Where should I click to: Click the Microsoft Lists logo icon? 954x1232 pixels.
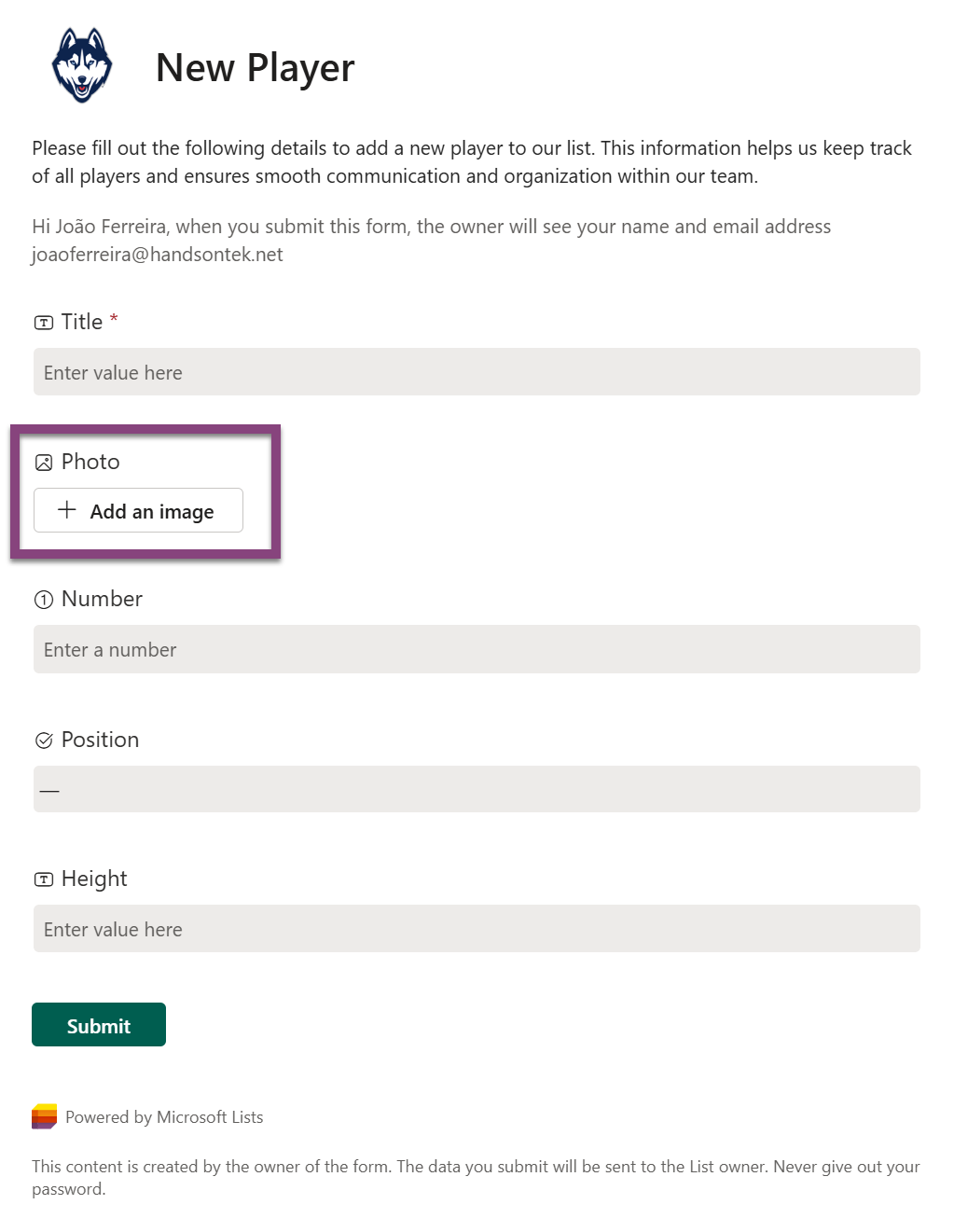click(44, 1116)
